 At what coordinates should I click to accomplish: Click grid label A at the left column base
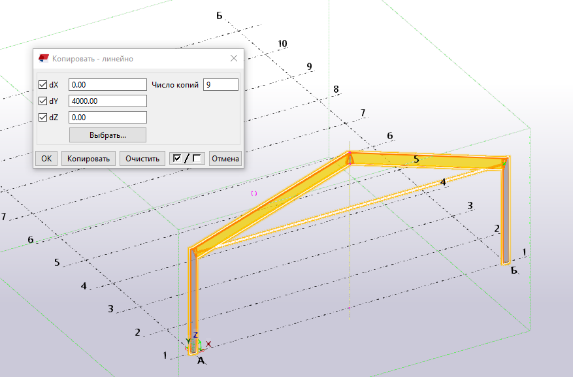click(201, 361)
